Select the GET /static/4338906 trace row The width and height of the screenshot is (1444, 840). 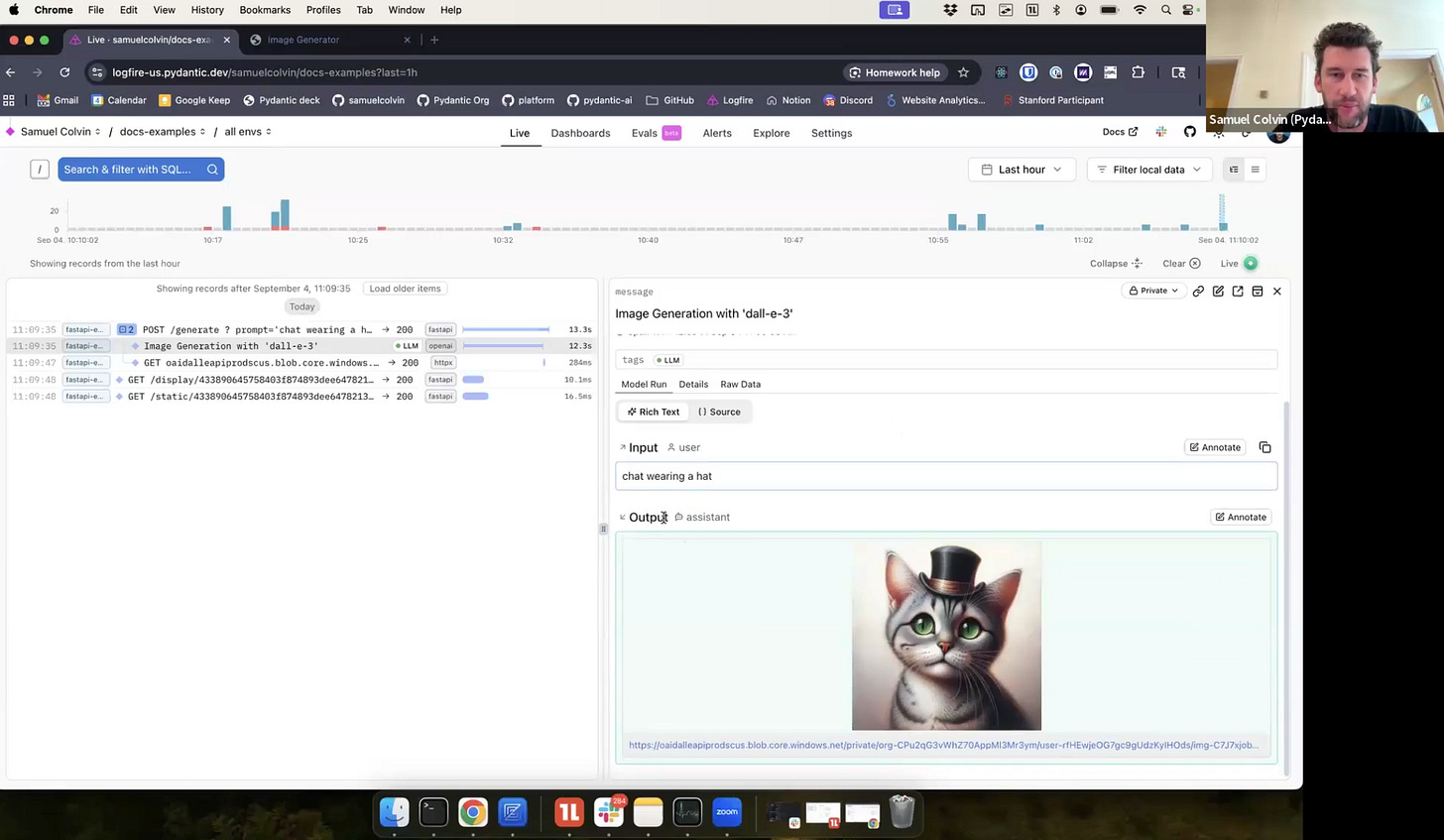302,397
